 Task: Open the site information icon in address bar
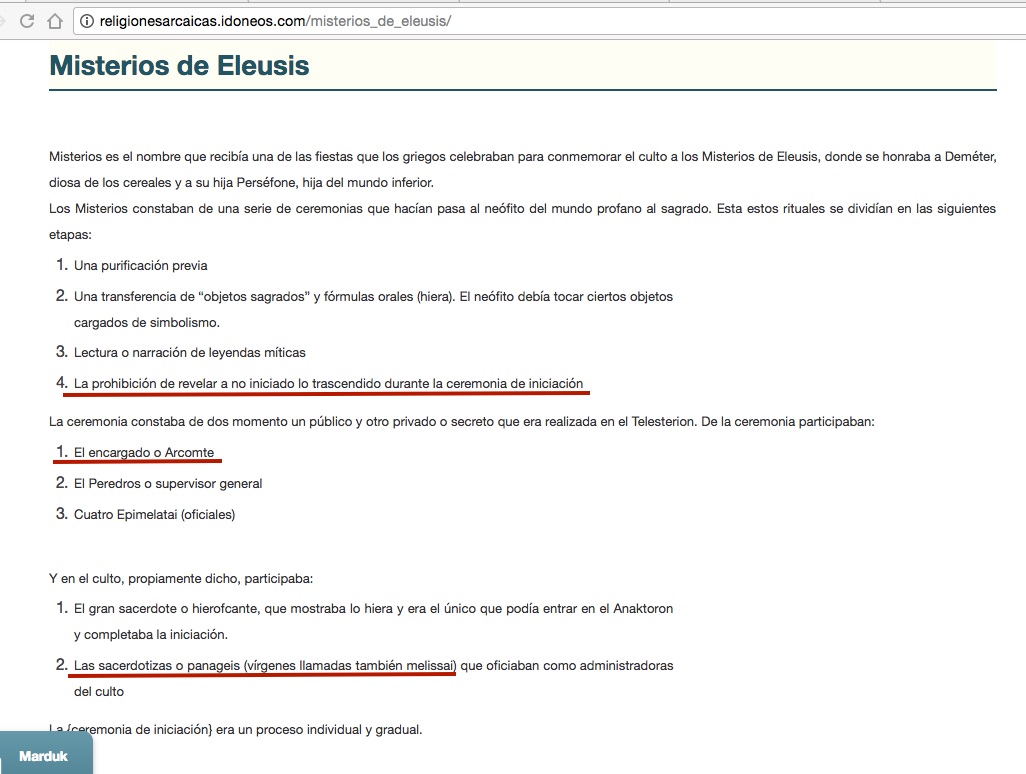tap(89, 20)
